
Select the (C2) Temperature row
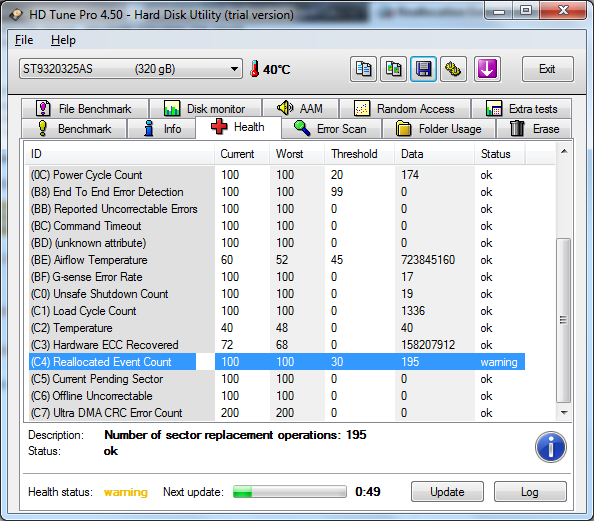point(277,328)
